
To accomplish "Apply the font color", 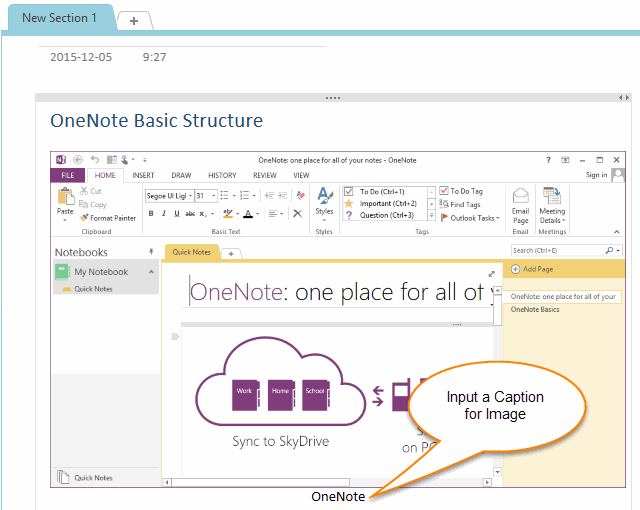I will (248, 213).
